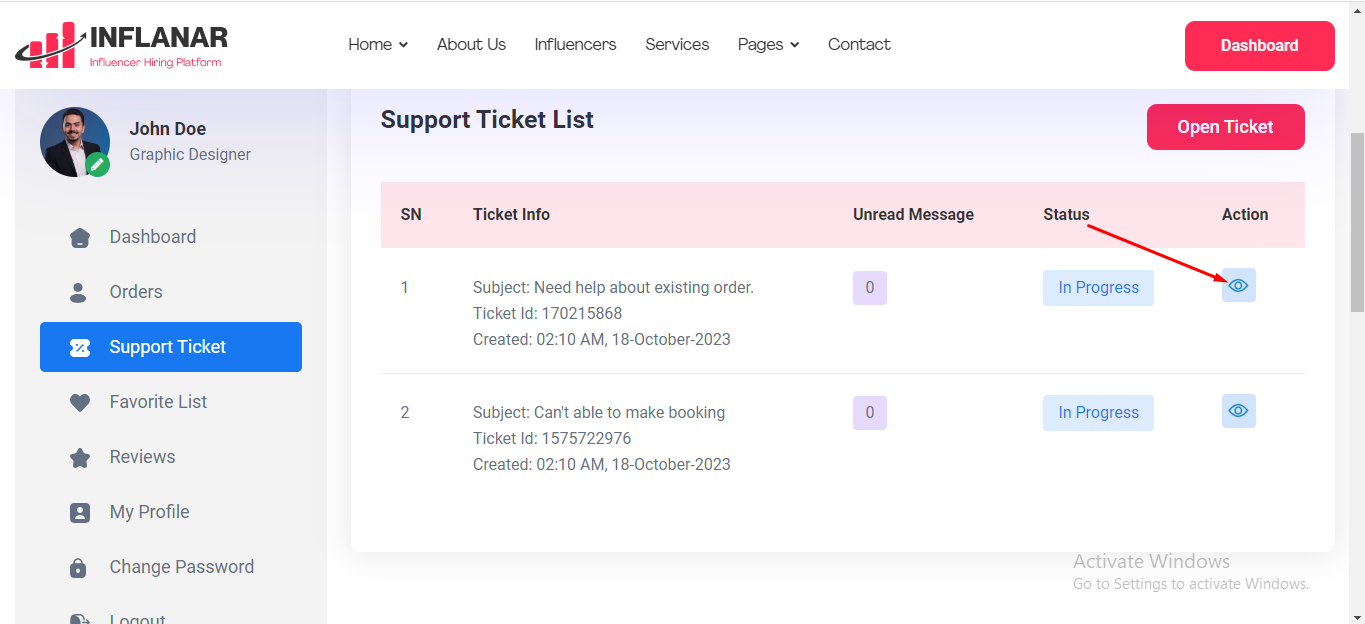Open the About Us page
Image resolution: width=1365 pixels, height=624 pixels.
[x=471, y=45]
